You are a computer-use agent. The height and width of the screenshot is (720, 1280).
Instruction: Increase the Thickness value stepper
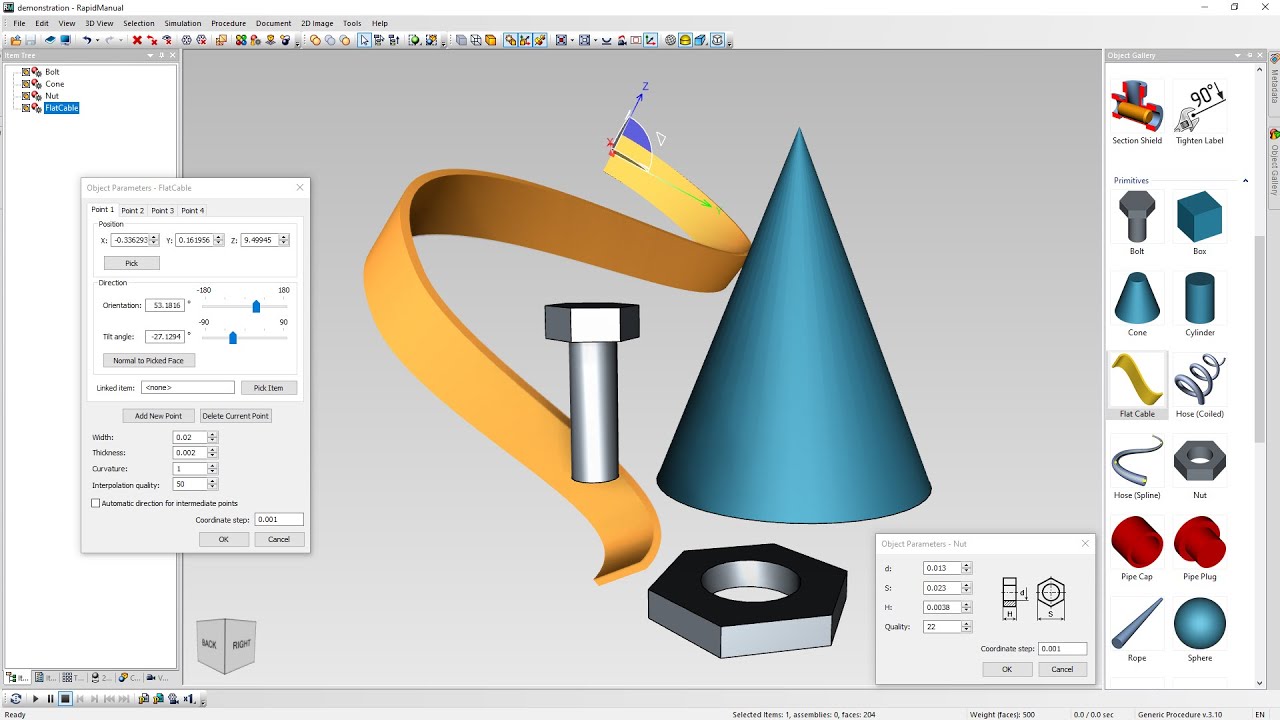click(212, 450)
